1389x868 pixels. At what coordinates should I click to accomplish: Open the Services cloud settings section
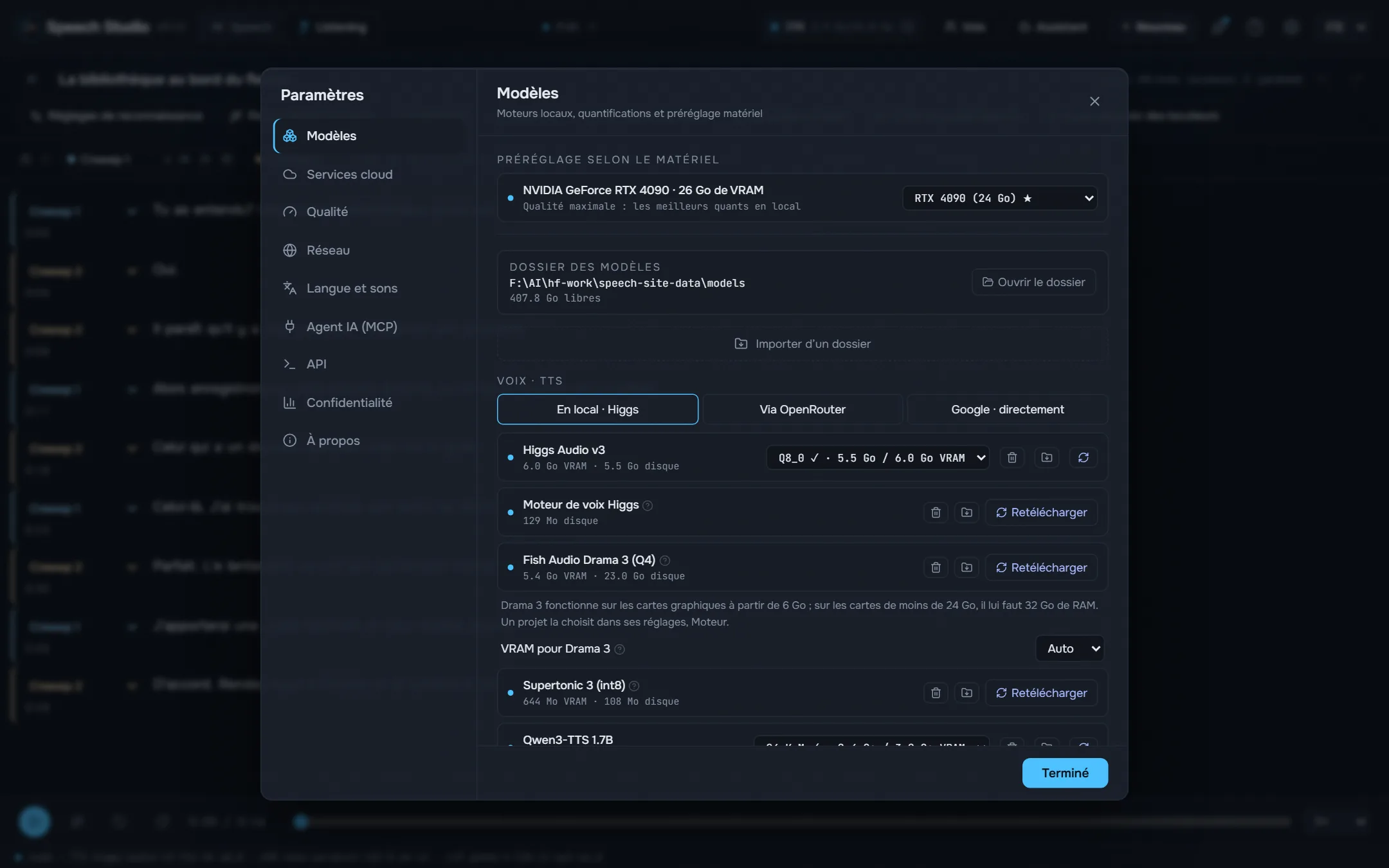click(x=369, y=174)
